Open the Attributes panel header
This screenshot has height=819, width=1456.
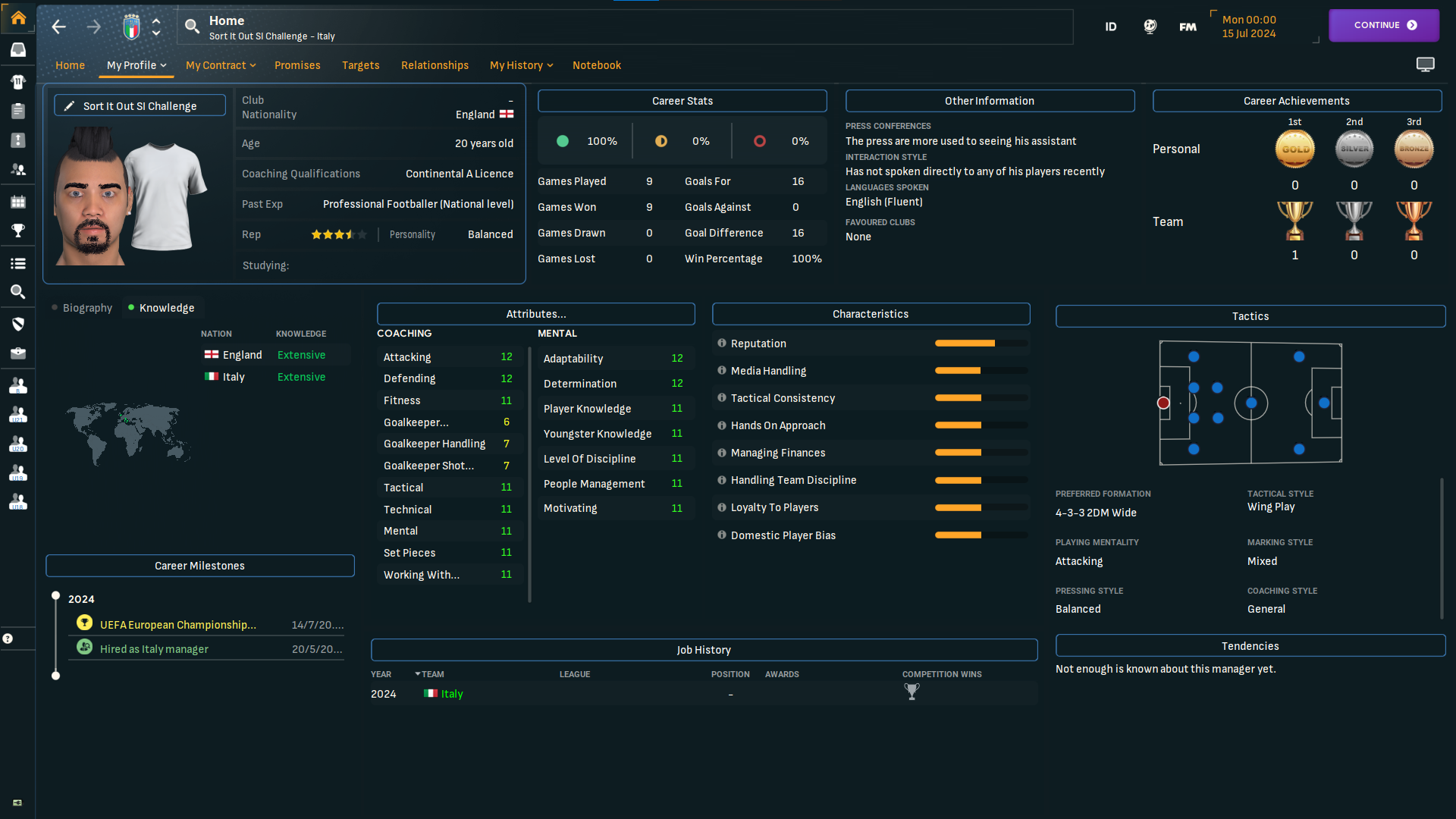[536, 314]
